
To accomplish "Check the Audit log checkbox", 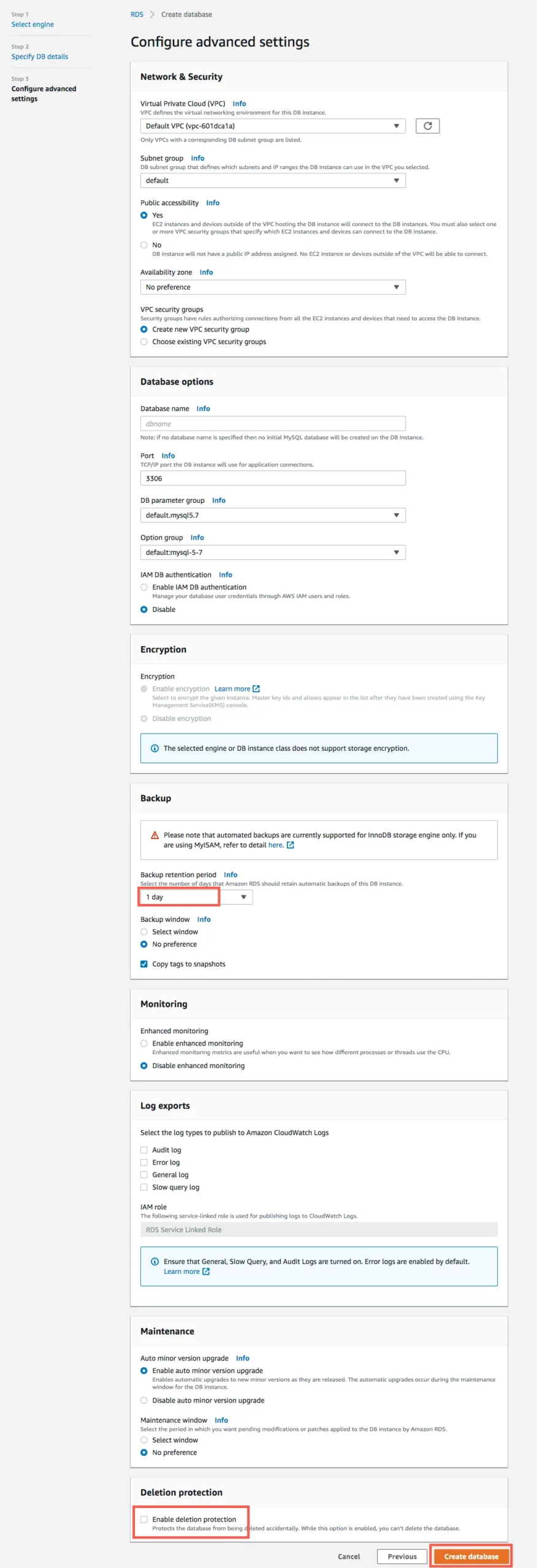I will pyautogui.click(x=144, y=1150).
